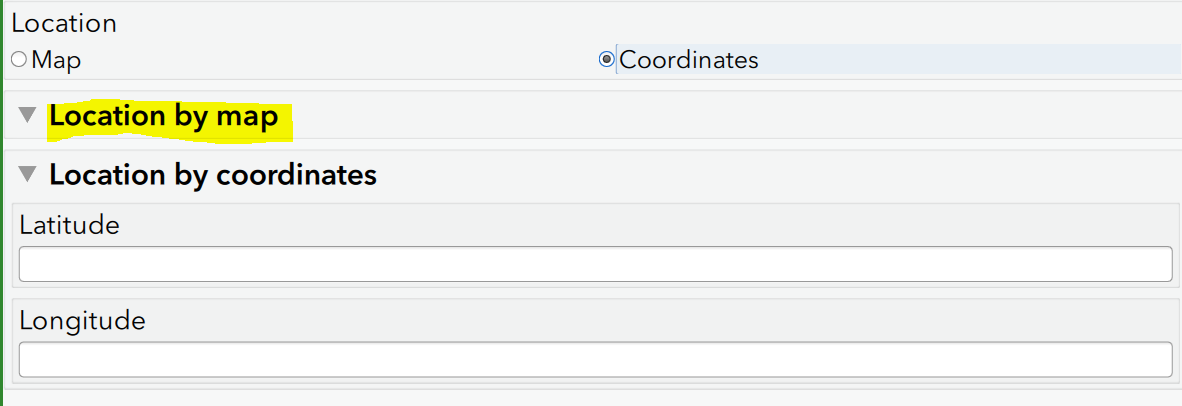The height and width of the screenshot is (406, 1182).
Task: Click the blank bar right of Location by coordinates
Action: pyautogui.click(x=776, y=175)
